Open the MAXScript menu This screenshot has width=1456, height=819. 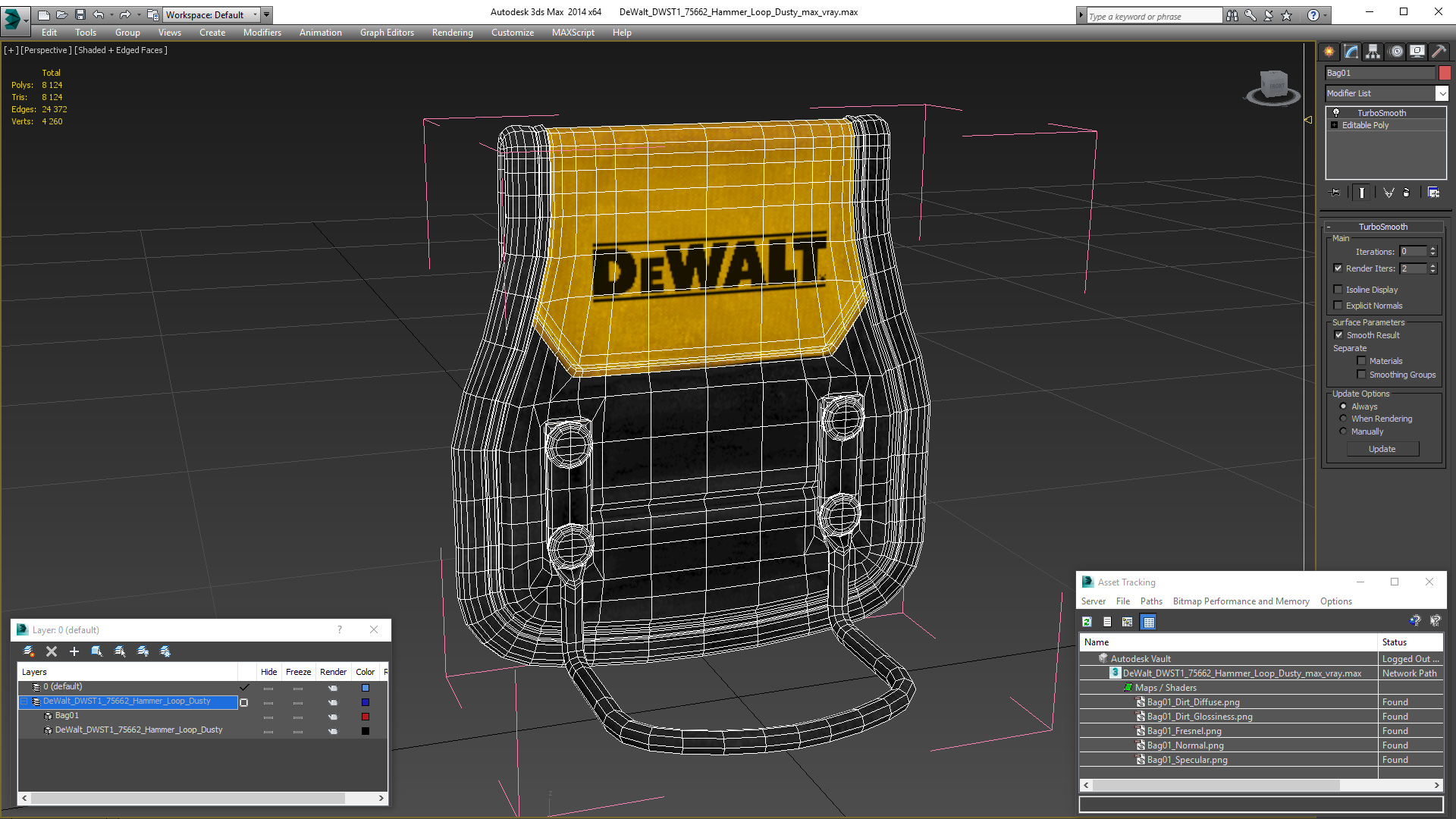coord(573,33)
